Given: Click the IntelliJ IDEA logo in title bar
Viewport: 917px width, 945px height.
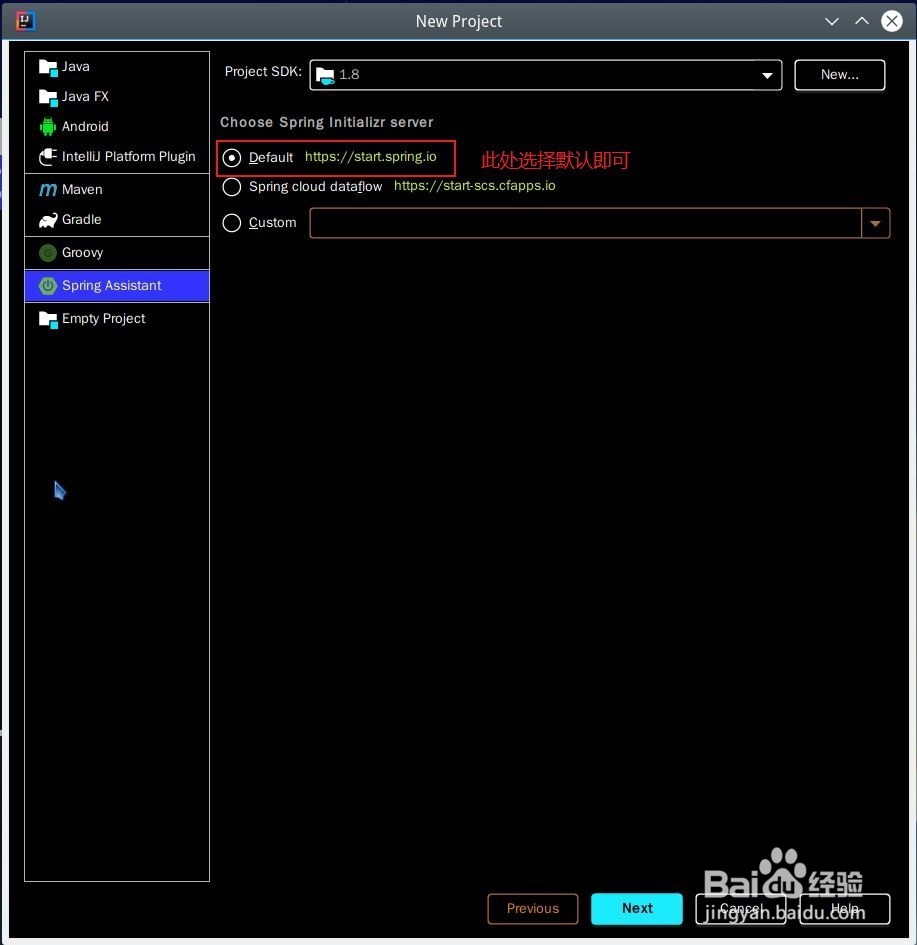Looking at the screenshot, I should 25,21.
